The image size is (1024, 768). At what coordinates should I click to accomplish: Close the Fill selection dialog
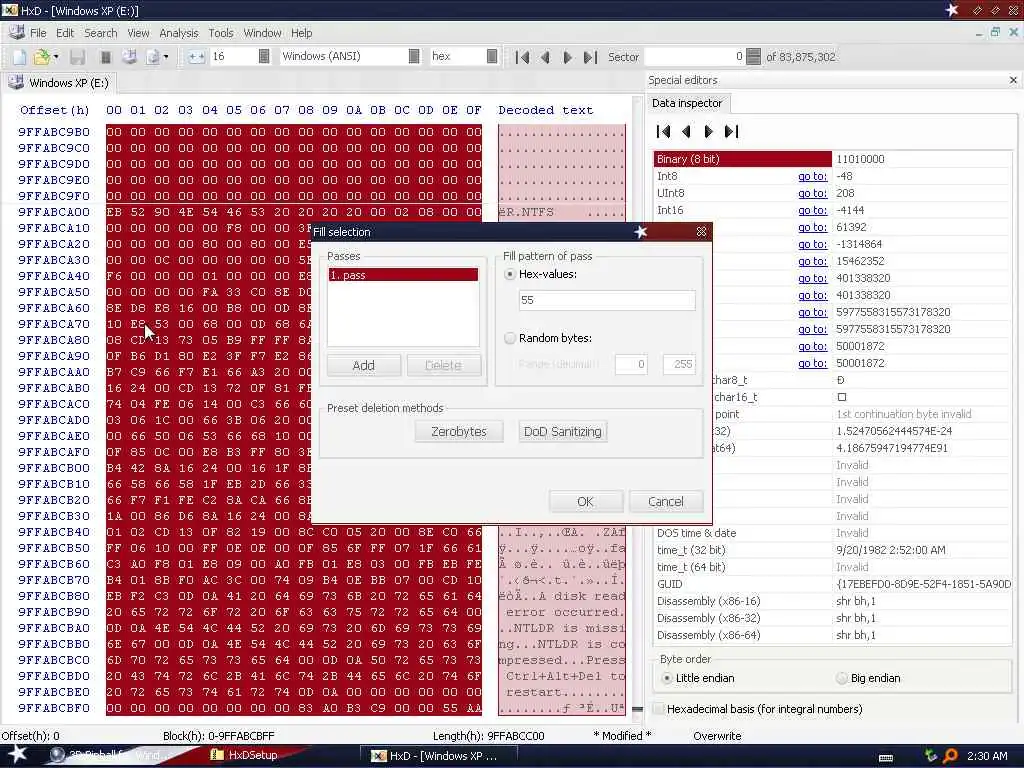pyautogui.click(x=701, y=232)
